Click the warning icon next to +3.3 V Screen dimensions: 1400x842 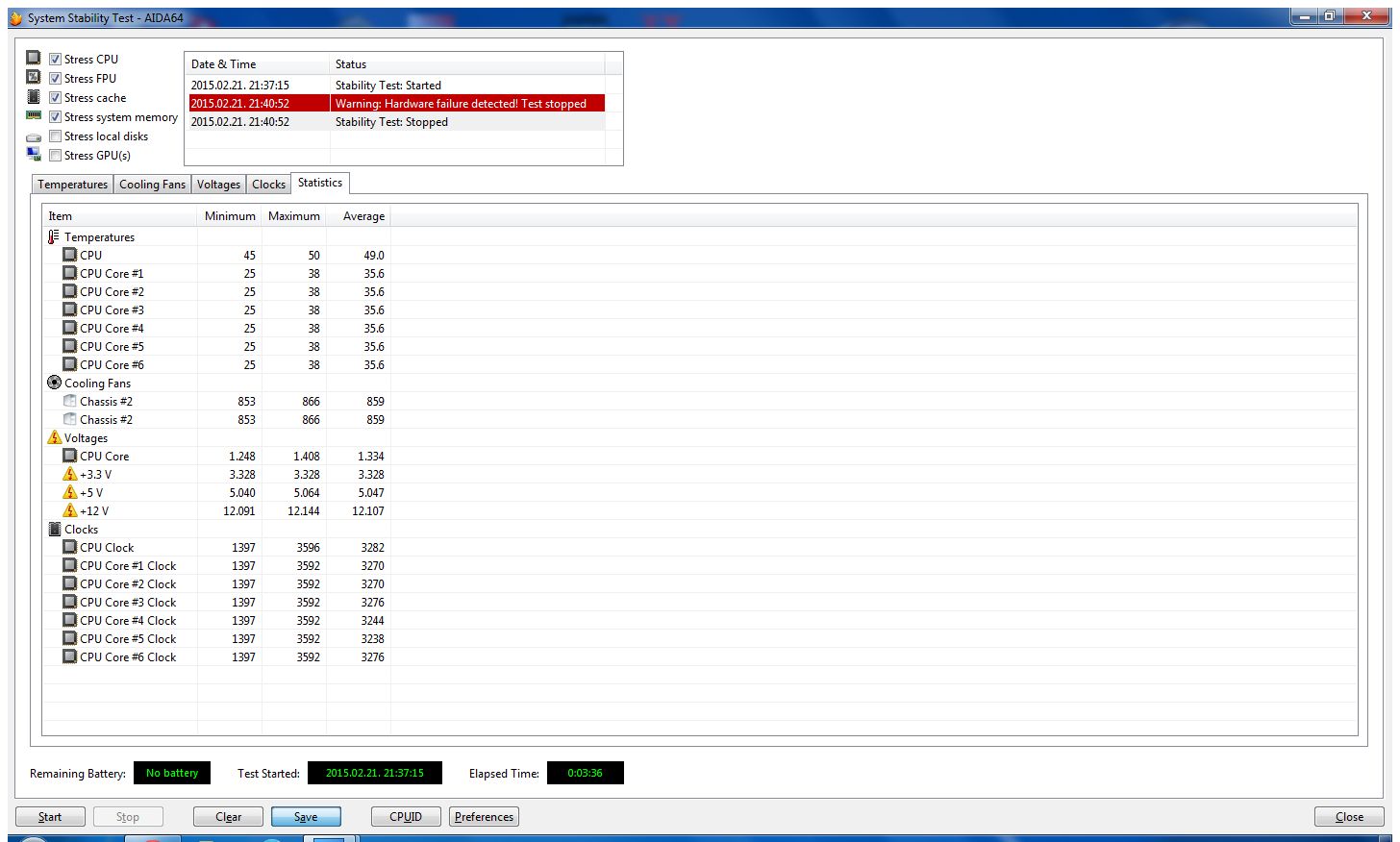point(69,474)
